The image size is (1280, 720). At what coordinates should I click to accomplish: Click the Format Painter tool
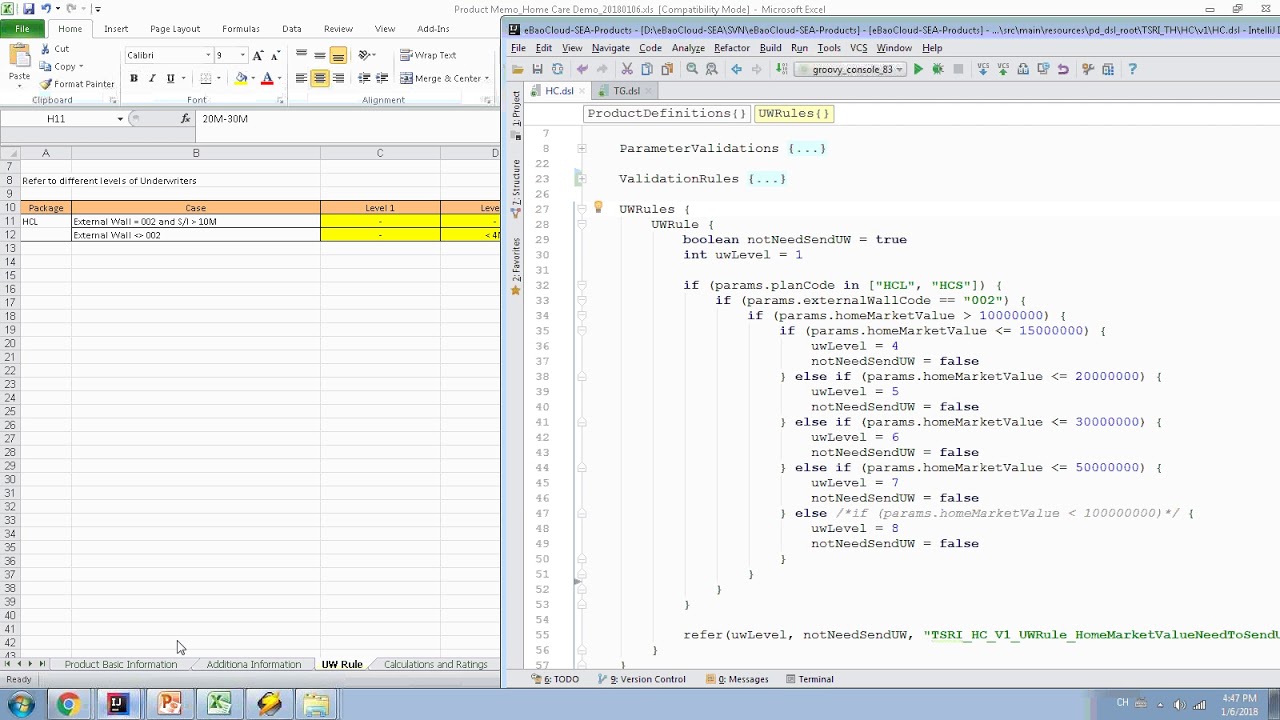77,84
